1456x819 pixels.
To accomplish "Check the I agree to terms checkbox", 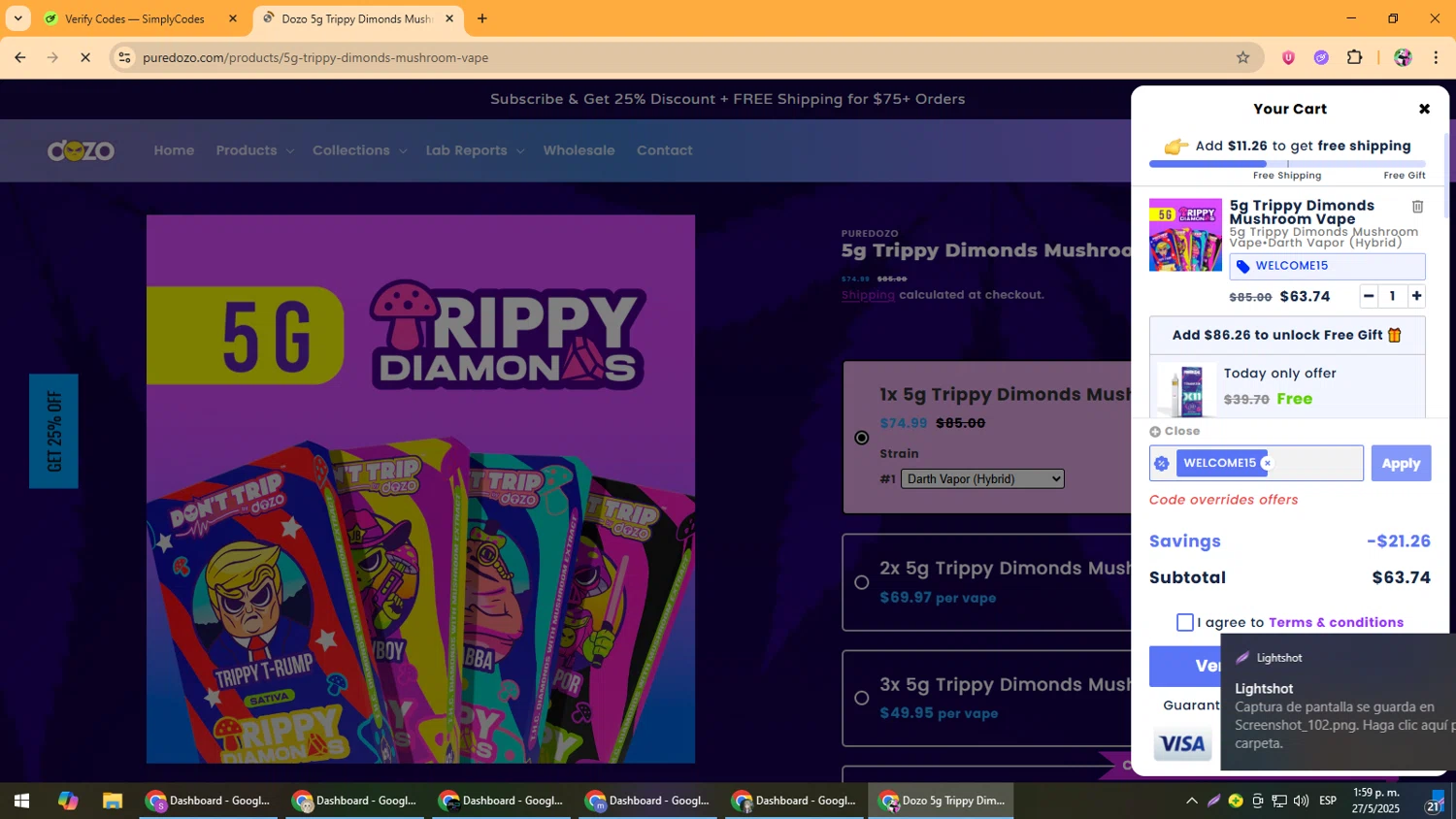I will tap(1185, 622).
